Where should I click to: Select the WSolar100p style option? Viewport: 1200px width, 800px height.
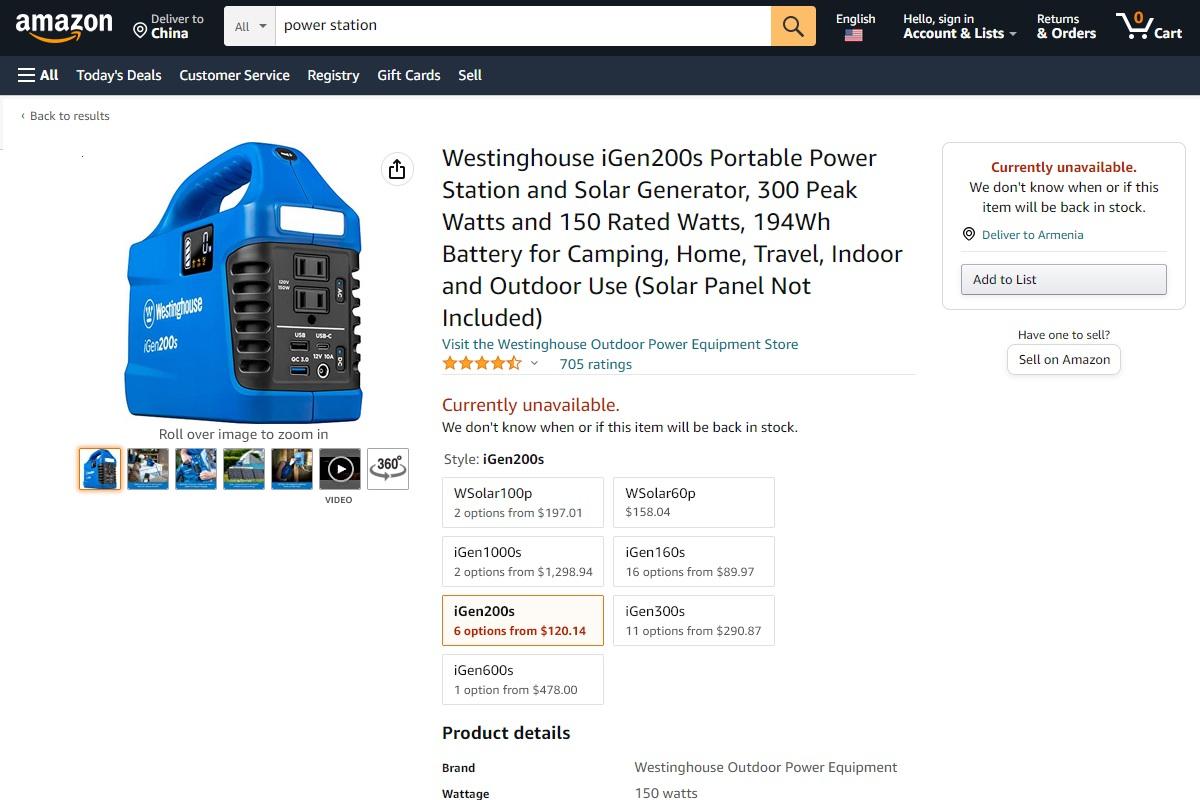[523, 502]
